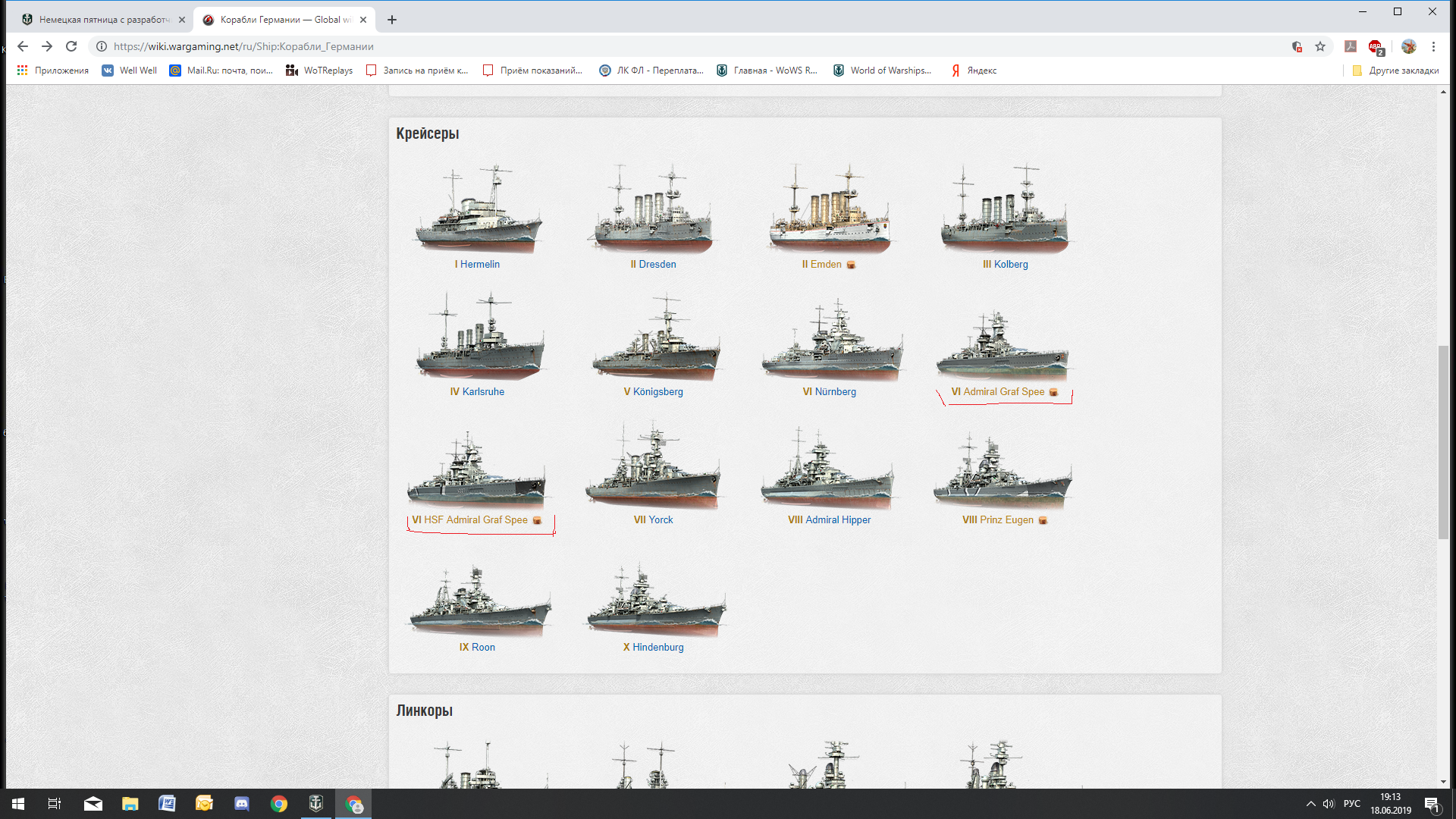
Task: Open the Adblock extension icon
Action: (x=1376, y=47)
